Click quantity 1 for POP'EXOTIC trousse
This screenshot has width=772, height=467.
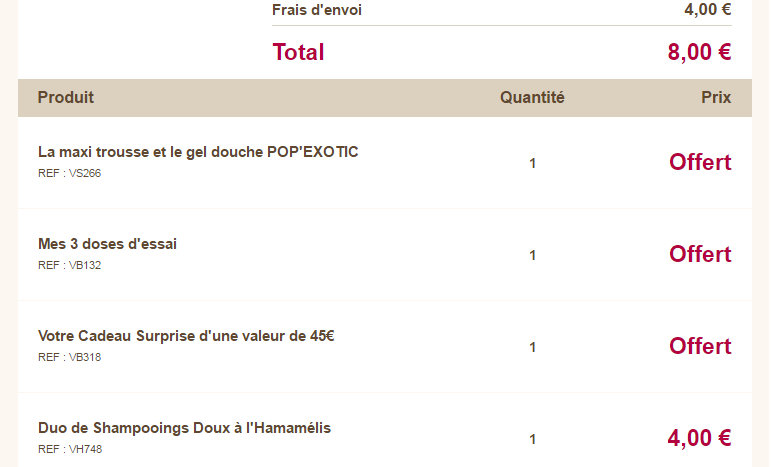click(x=532, y=163)
